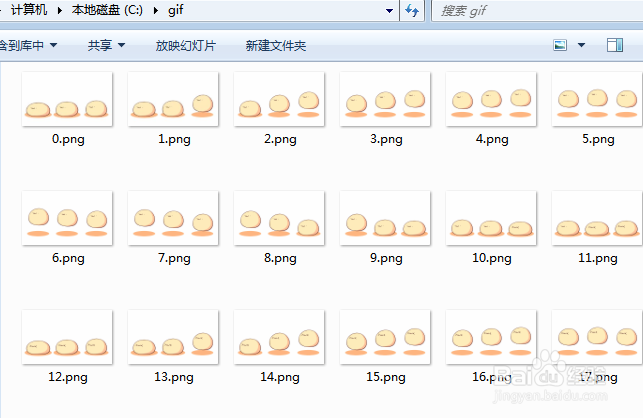Image resolution: width=643 pixels, height=418 pixels.
Task: Select the 13.png image thumbnail
Action: [173, 337]
